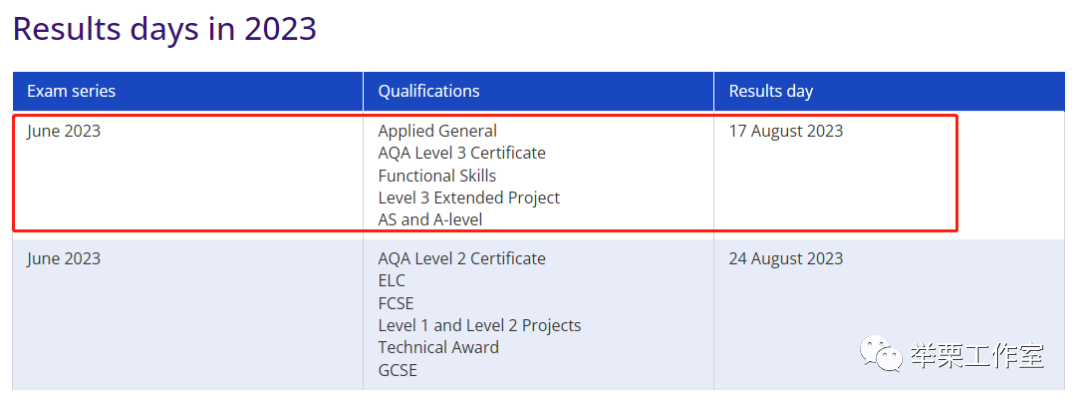This screenshot has width=1080, height=404.
Task: Select the "Exam series" column header
Action: tap(71, 91)
